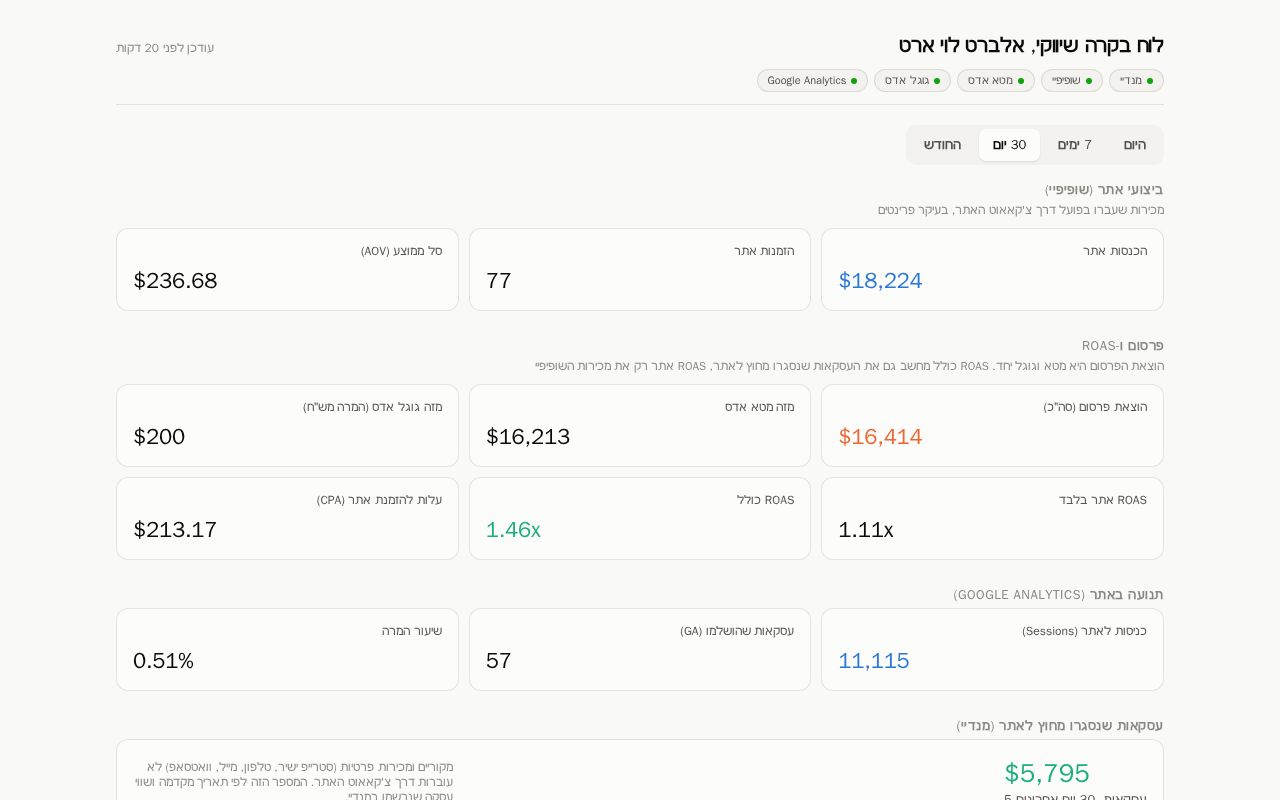The width and height of the screenshot is (1280, 800).
Task: Click the גוגל אדס source chip
Action: pyautogui.click(x=912, y=81)
